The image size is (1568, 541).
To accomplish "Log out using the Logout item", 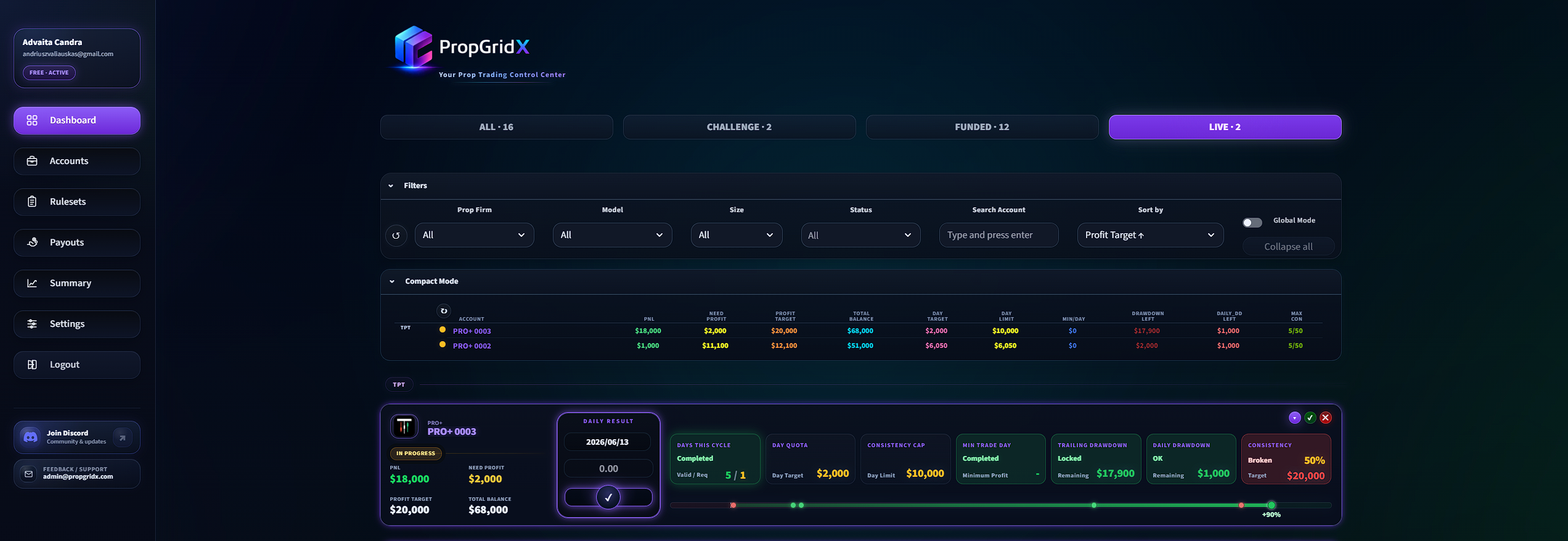I will pyautogui.click(x=77, y=365).
